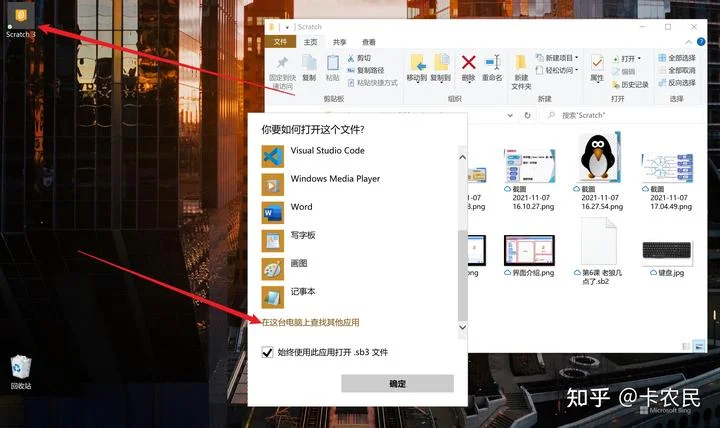Viewport: 720px width, 428px height.
Task: Click the 确定 button in the dialog
Action: 398,383
